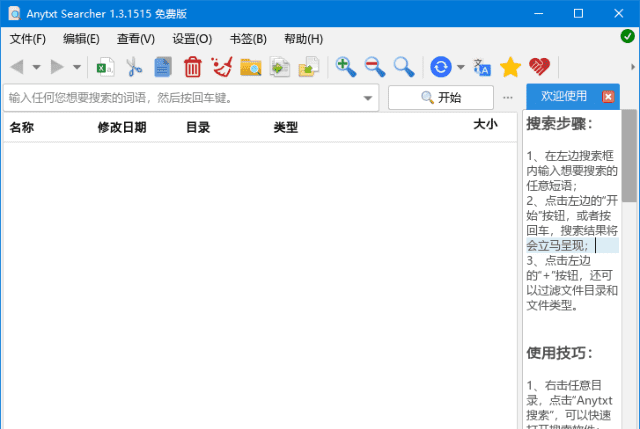640x429 pixels.
Task: Click the yellow star bookmark icon
Action: 510,67
